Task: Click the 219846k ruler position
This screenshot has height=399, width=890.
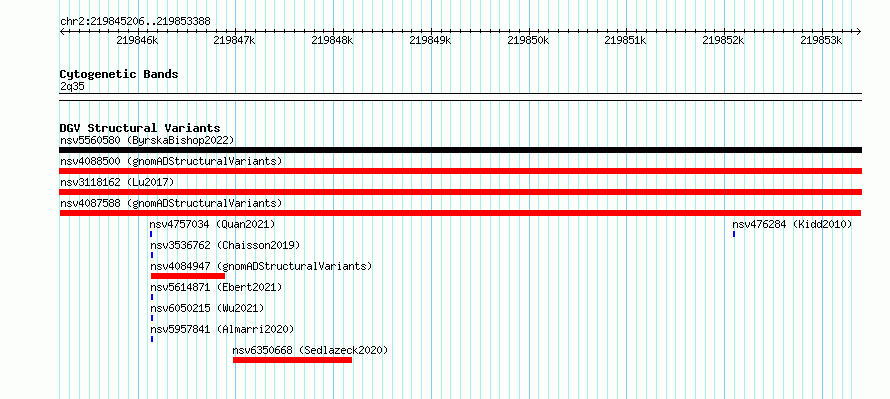Action: coord(138,40)
